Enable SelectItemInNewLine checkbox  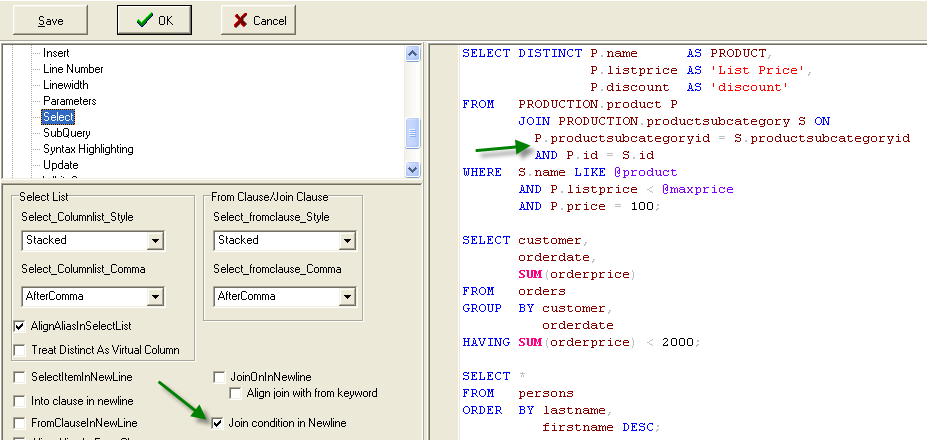pyautogui.click(x=20, y=377)
